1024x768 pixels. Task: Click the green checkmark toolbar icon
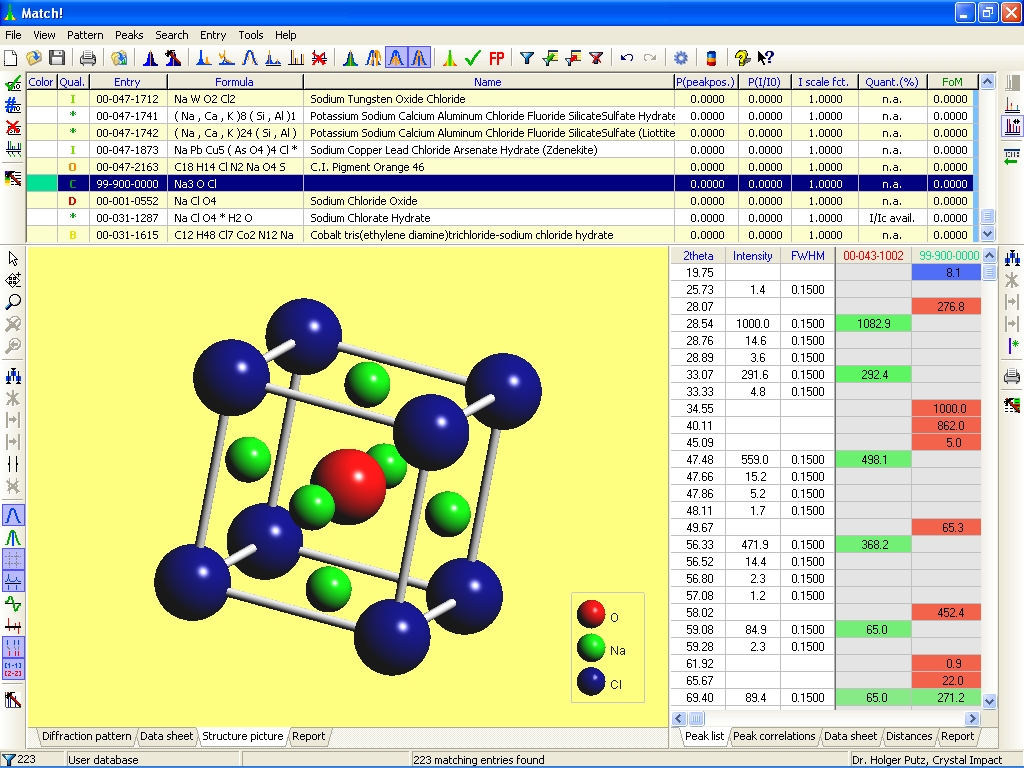tap(473, 58)
